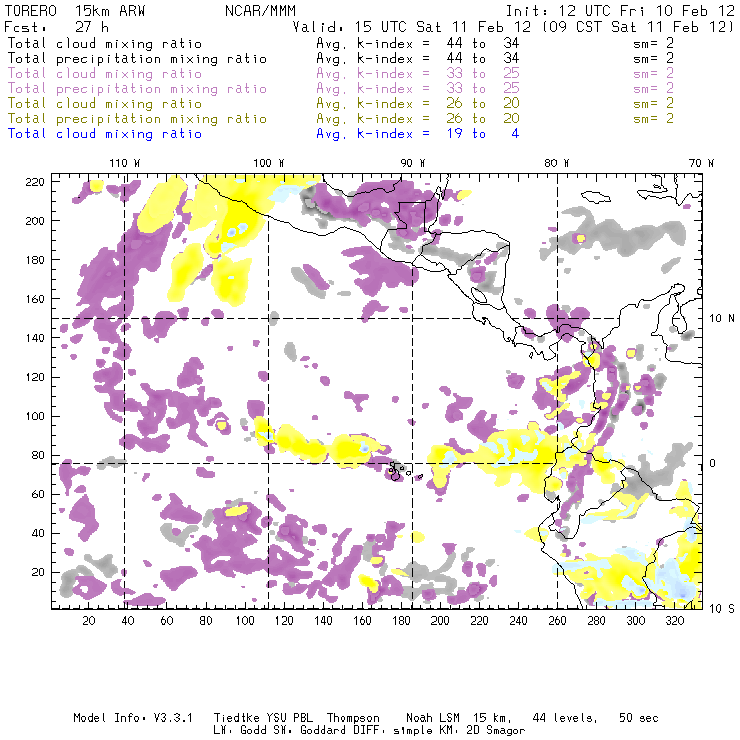This screenshot has height=740, width=740.
Task: Click purple 'sm= 2' beside k-index 33 to 25 cloud row
Action: click(x=653, y=74)
